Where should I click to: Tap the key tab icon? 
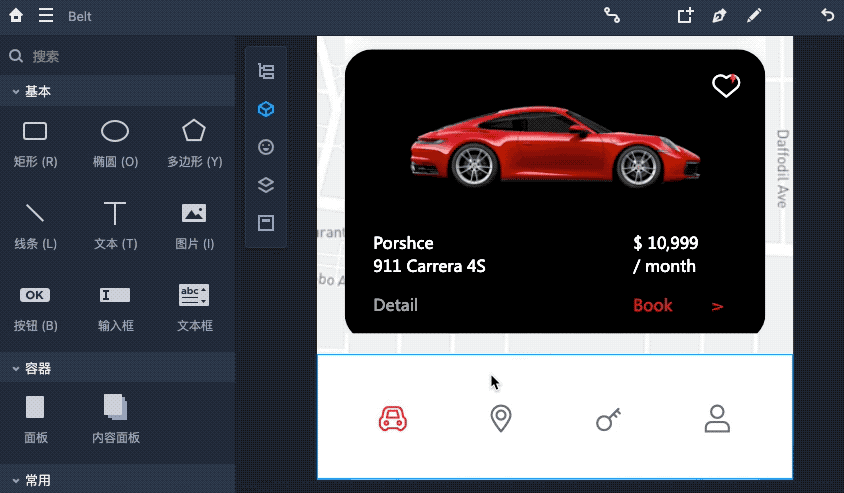click(x=609, y=419)
